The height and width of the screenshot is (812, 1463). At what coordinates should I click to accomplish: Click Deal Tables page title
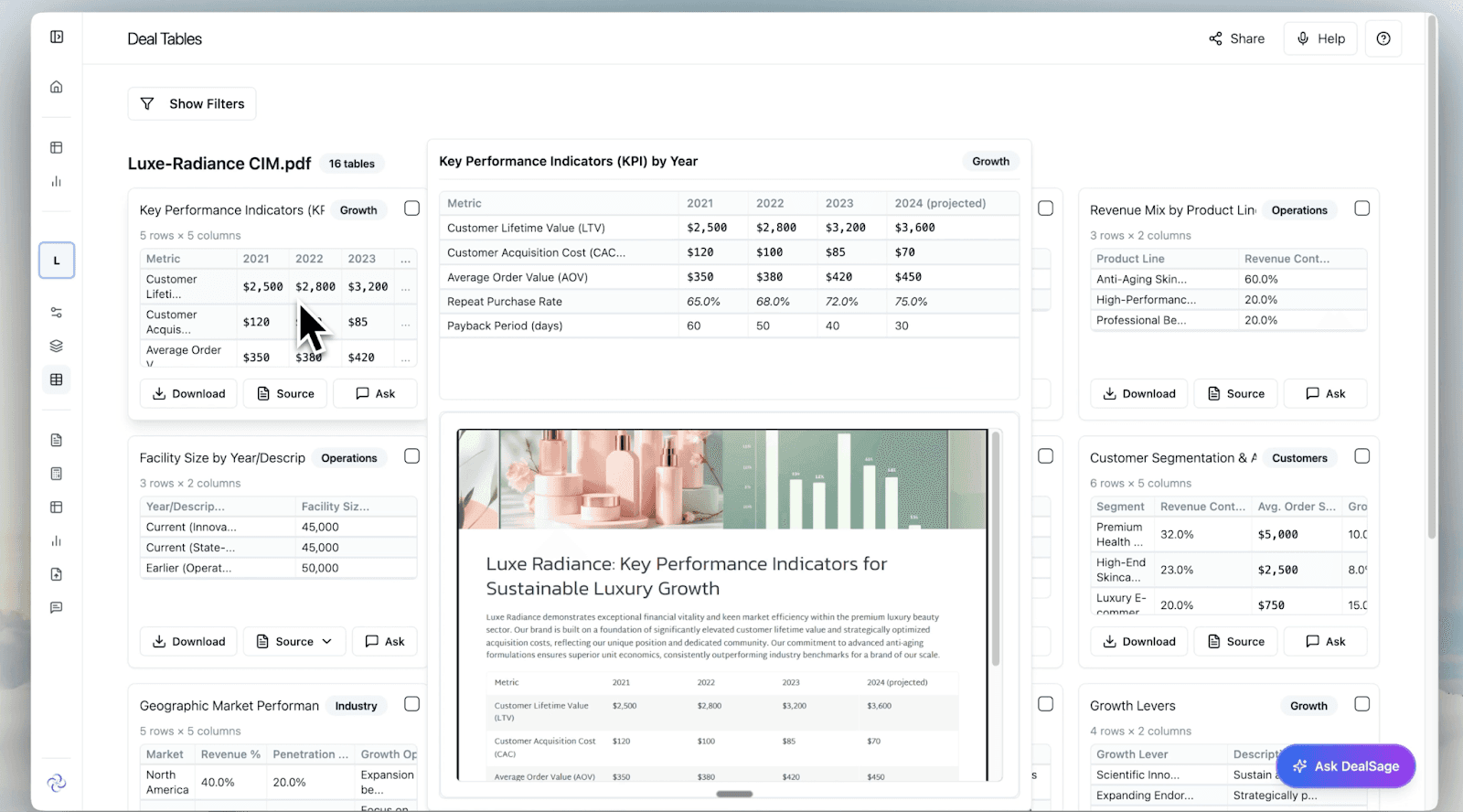(x=165, y=38)
